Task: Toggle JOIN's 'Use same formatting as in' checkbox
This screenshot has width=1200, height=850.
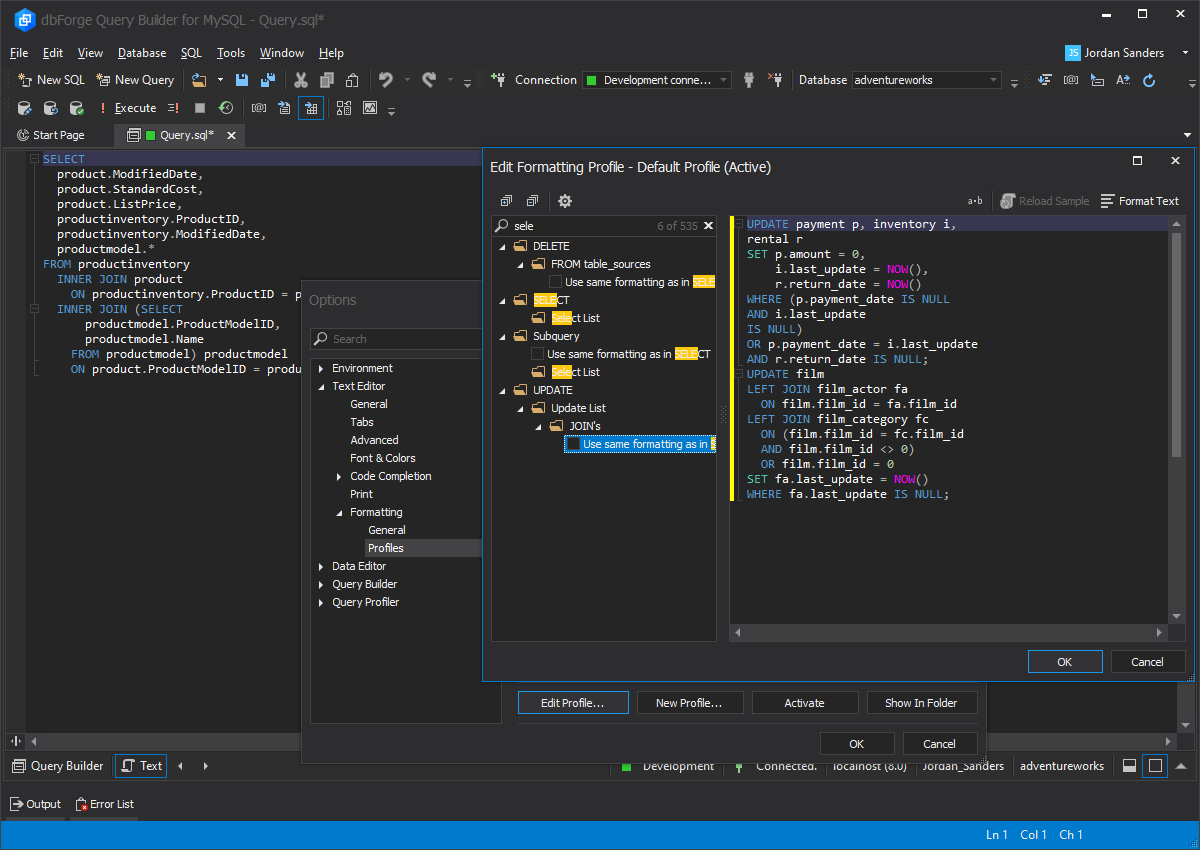Action: tap(573, 444)
